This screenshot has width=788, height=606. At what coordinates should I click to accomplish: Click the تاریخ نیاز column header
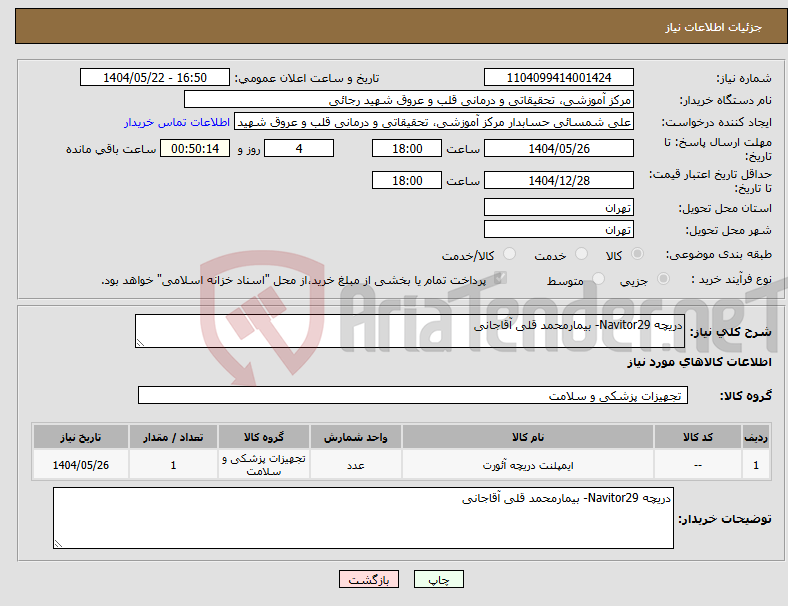coord(81,437)
